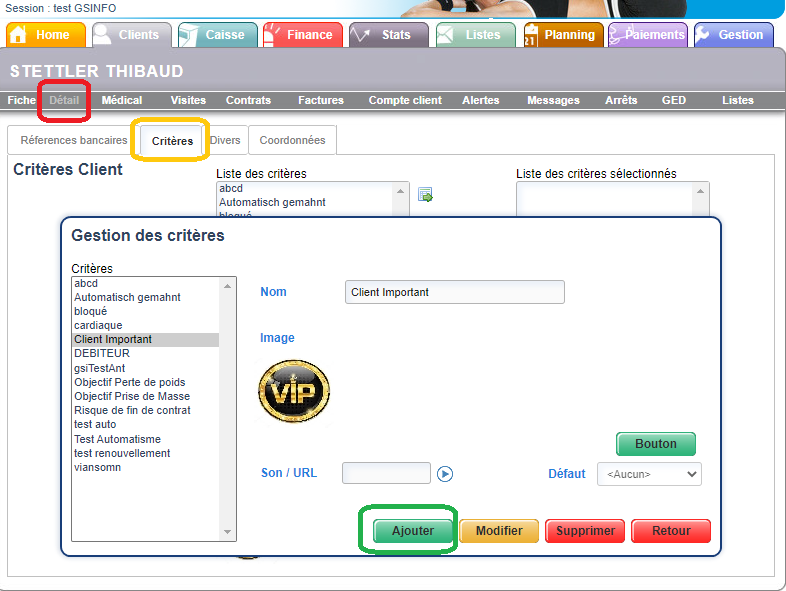Switch to the Coordonnées tab
This screenshot has width=786, height=591.
(x=292, y=141)
